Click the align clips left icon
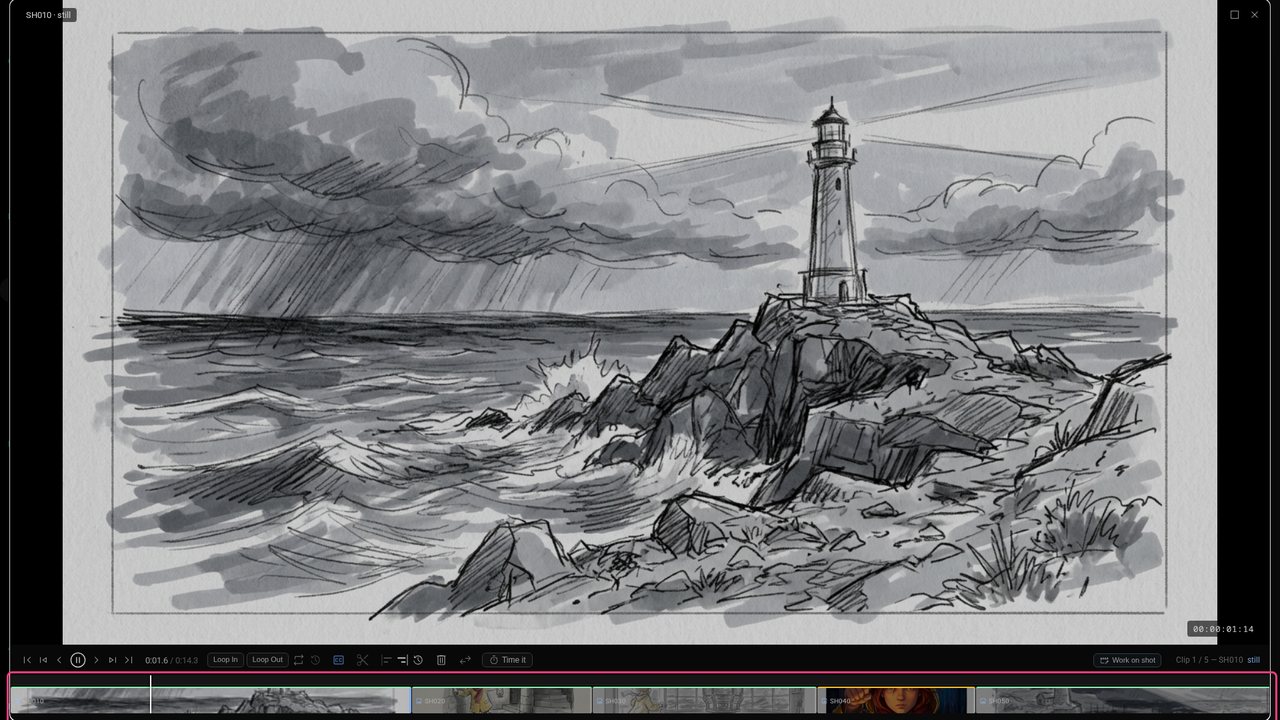This screenshot has width=1280, height=720. [387, 660]
